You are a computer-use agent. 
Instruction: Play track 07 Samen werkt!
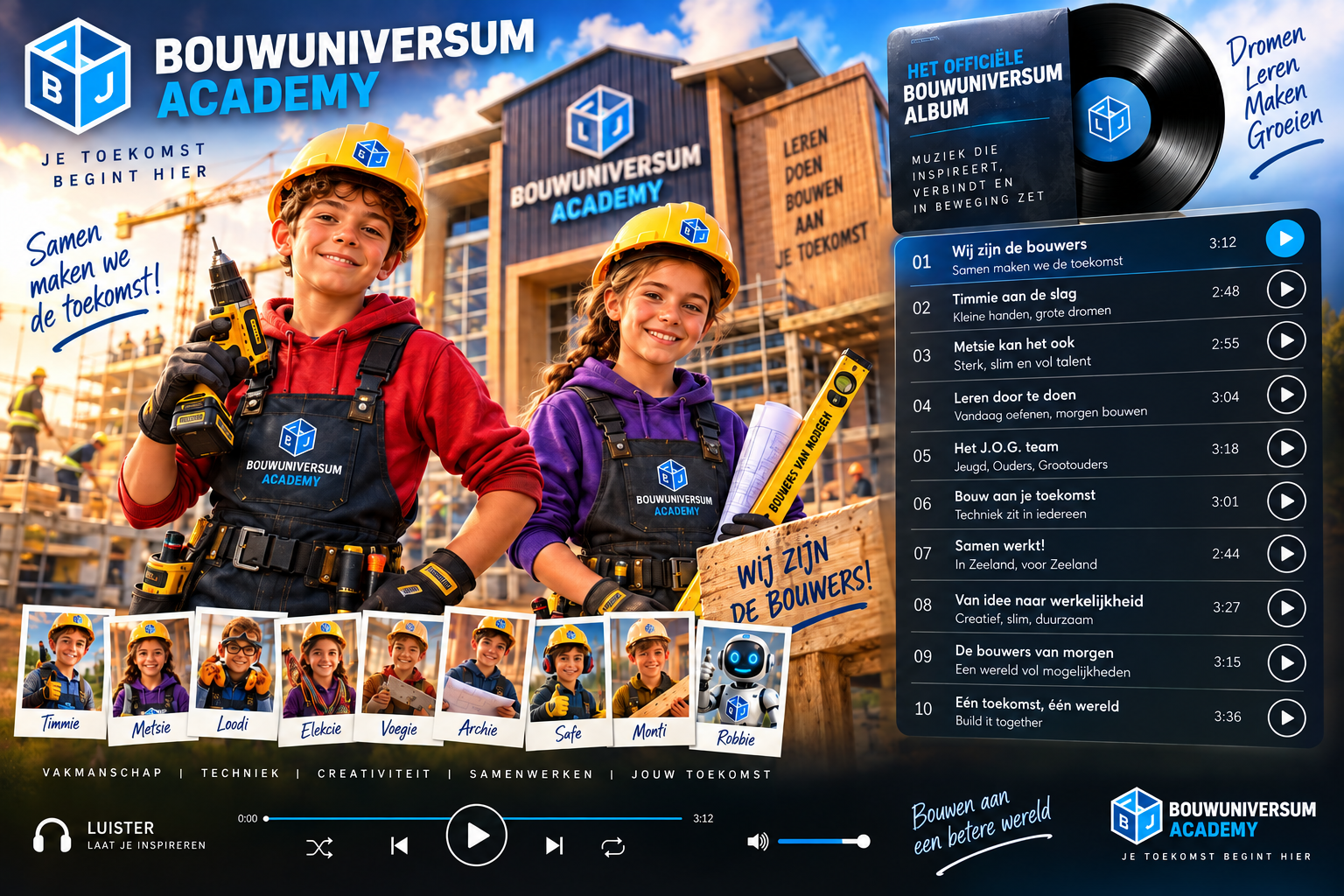point(1286,554)
